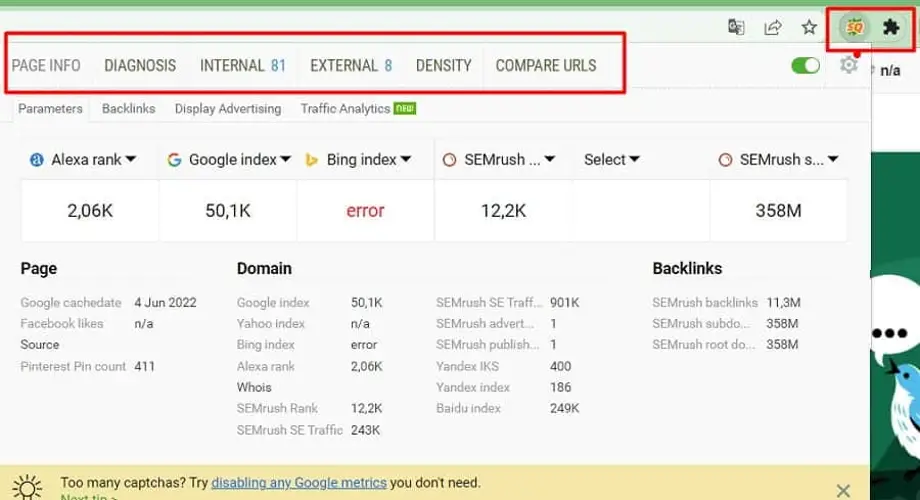Click the Yandex IKS value 400

point(560,366)
